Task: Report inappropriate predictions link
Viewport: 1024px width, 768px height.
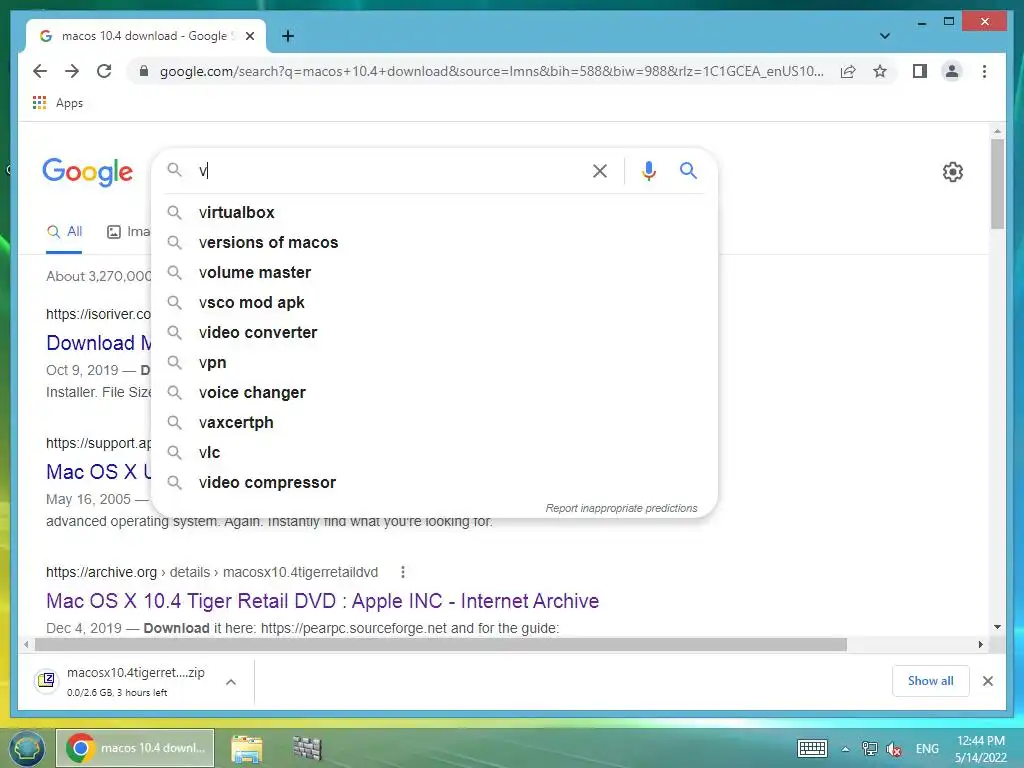Action: point(621,508)
